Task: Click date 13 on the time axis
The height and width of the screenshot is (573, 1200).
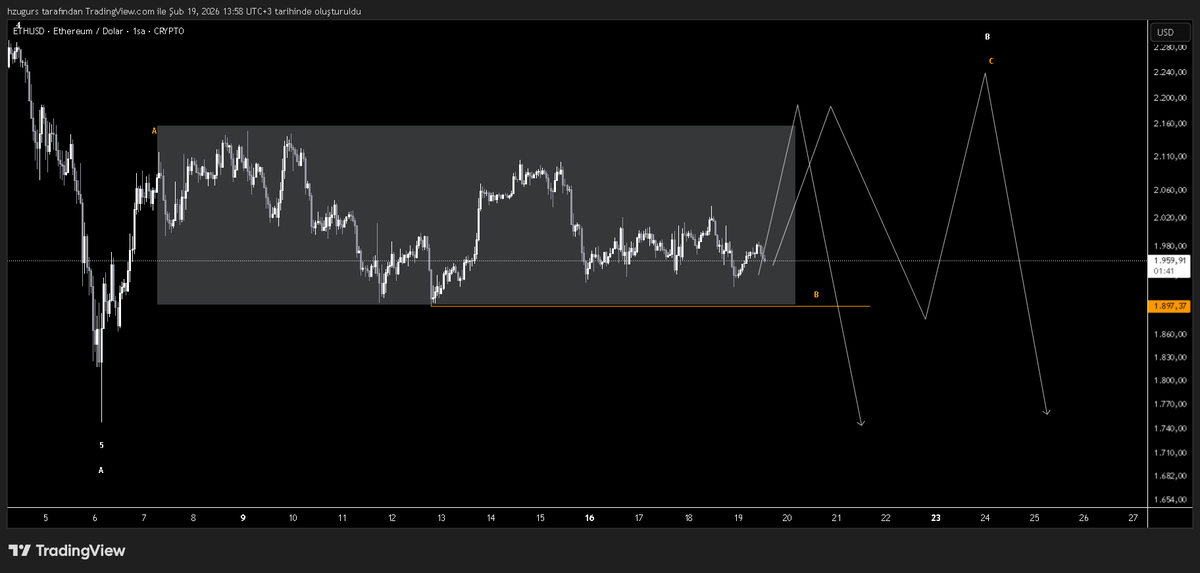Action: point(440,518)
